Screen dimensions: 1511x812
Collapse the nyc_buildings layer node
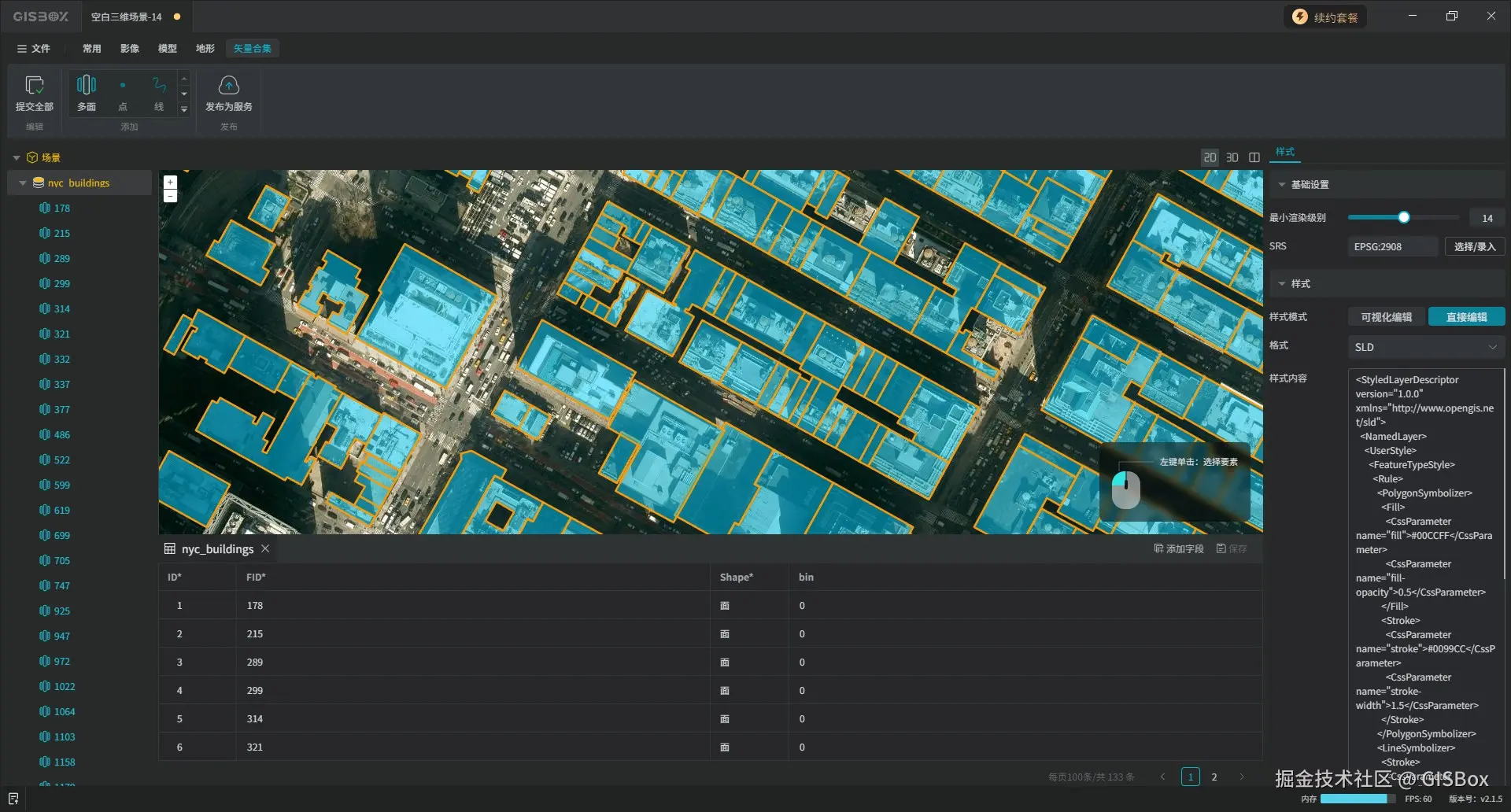point(23,183)
